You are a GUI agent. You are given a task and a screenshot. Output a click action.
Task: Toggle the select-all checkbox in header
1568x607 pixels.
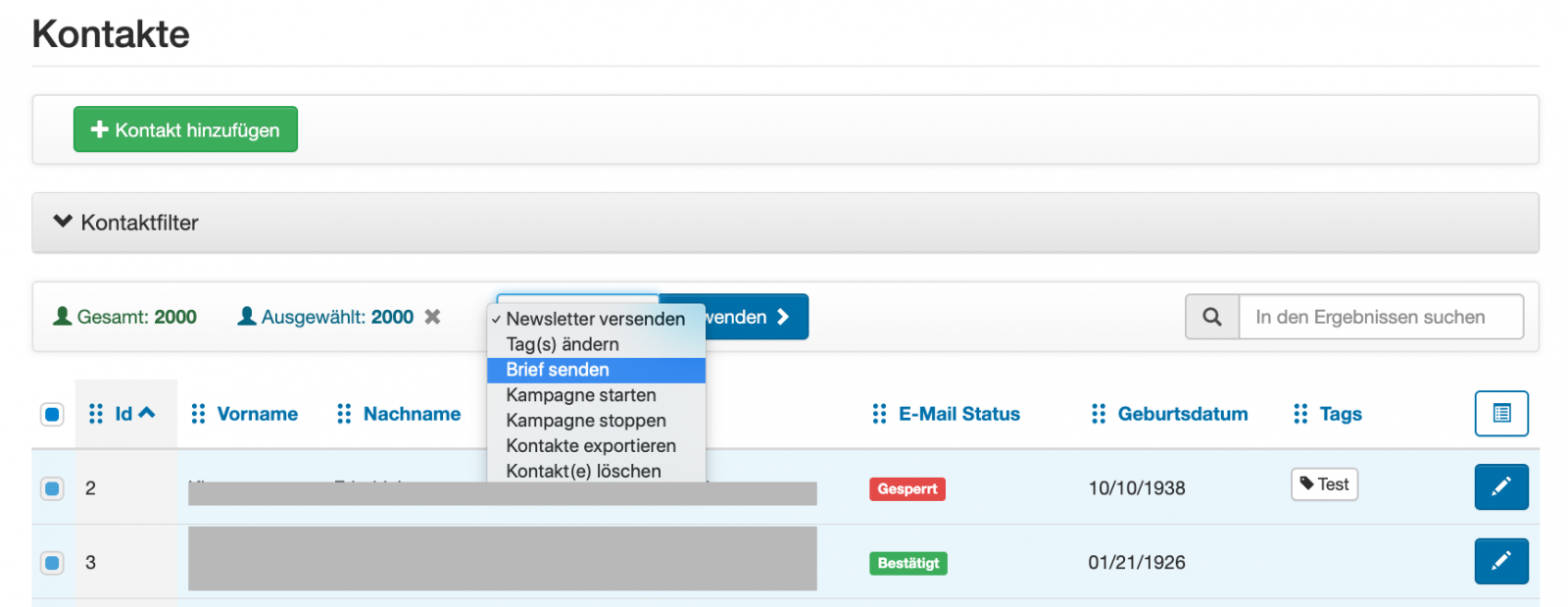click(53, 414)
